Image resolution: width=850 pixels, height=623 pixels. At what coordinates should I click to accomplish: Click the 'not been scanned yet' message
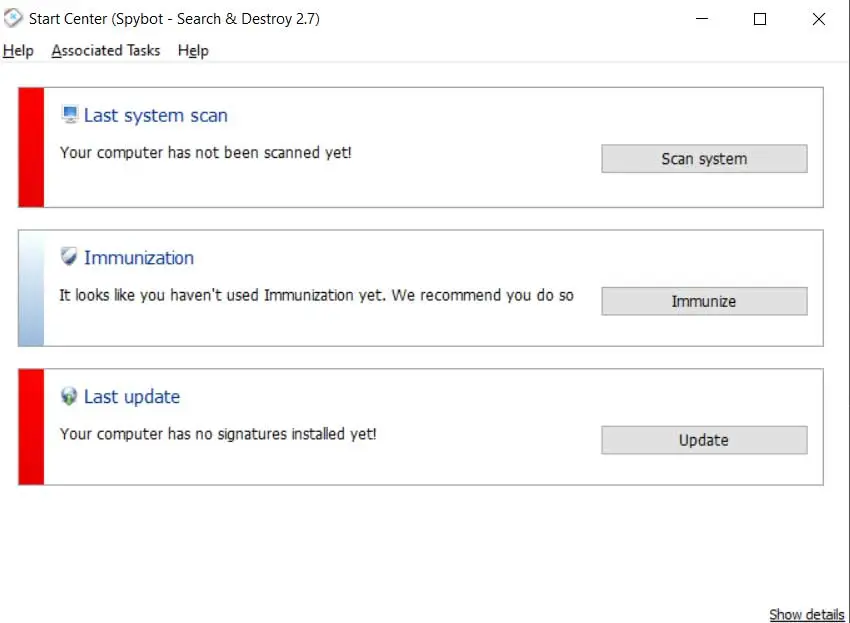point(205,153)
